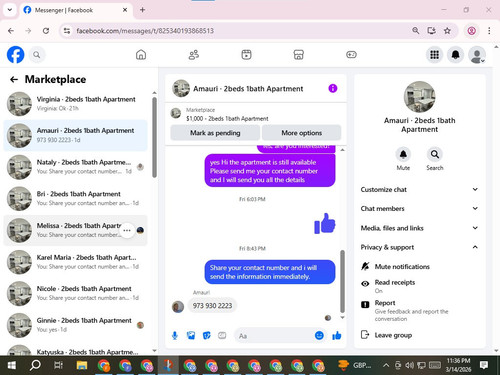This screenshot has height=375, width=500.
Task: Open the Friends icon in top navigation
Action: point(194,55)
